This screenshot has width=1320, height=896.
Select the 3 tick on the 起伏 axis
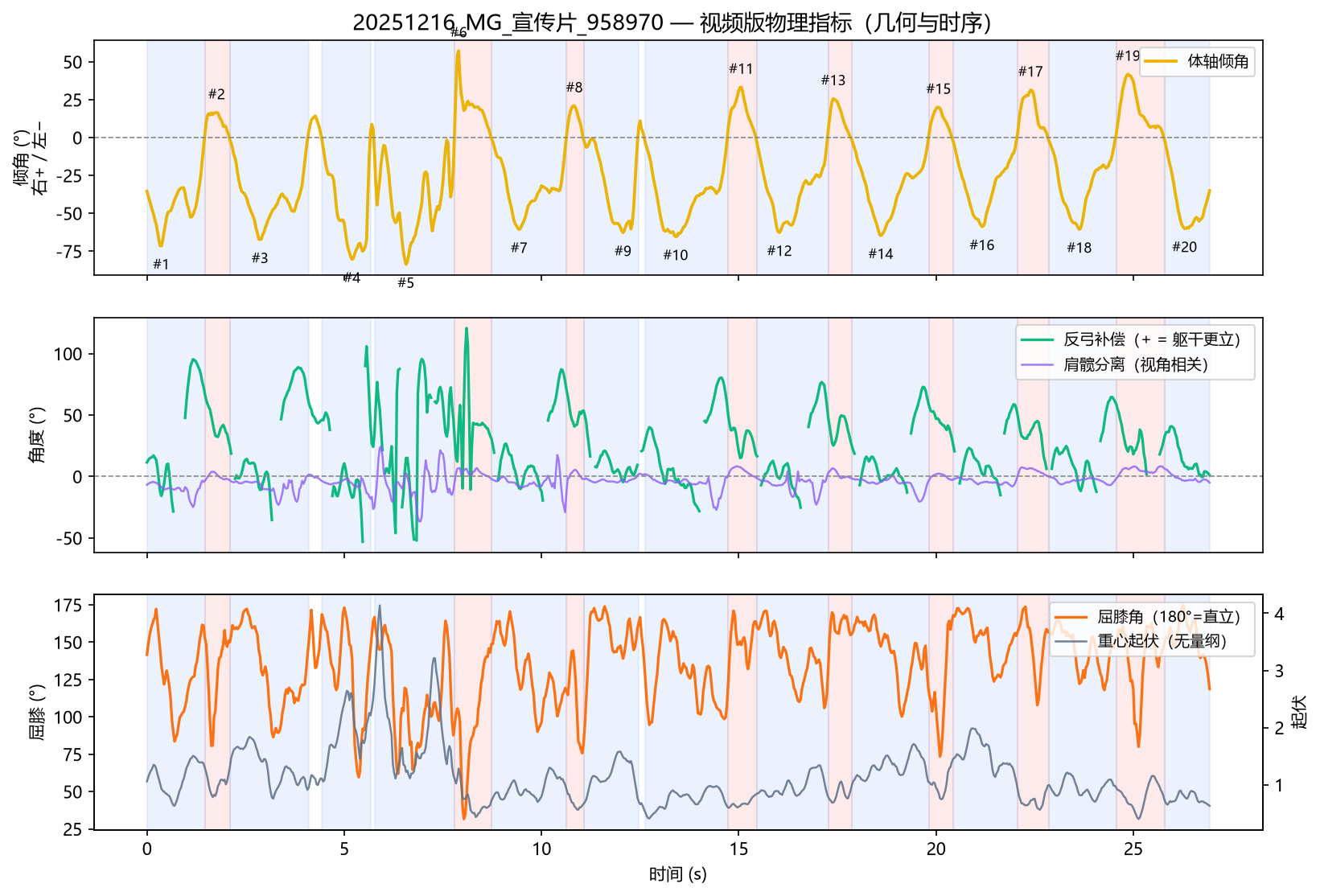point(1279,671)
